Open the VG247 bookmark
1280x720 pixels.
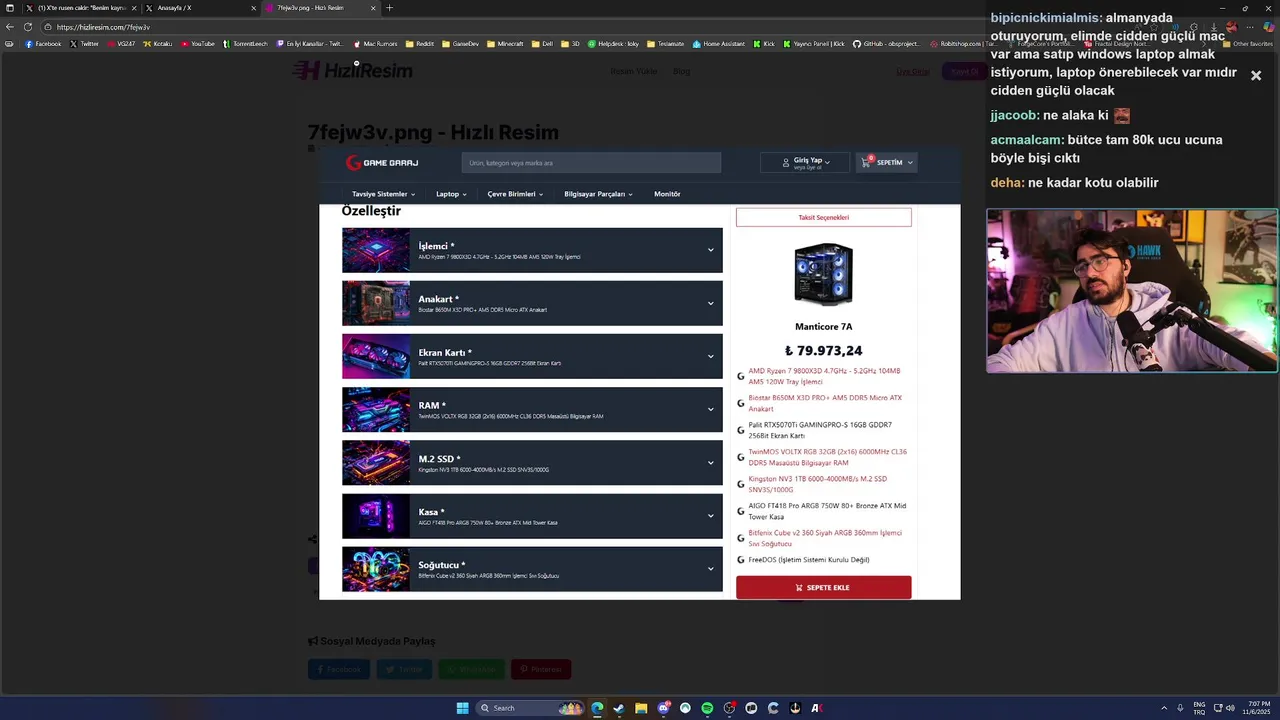point(121,44)
